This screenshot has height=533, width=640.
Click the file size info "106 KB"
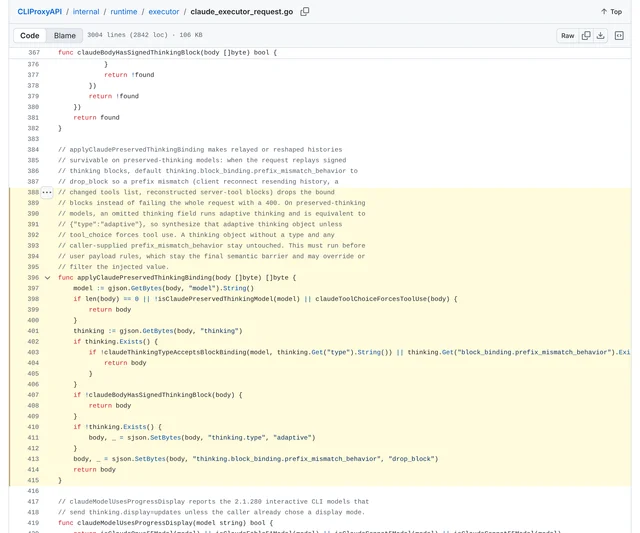[191, 35]
